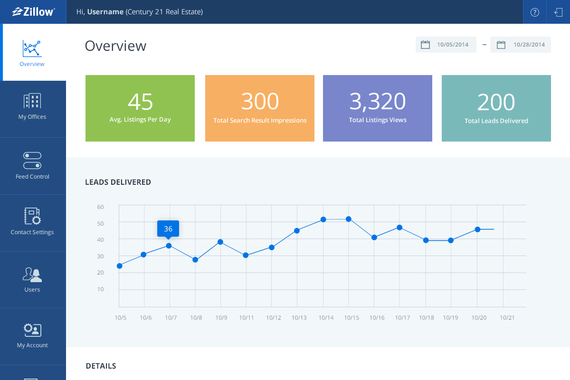Click the 3,320 listings views number
570x380 pixels.
pos(377,101)
